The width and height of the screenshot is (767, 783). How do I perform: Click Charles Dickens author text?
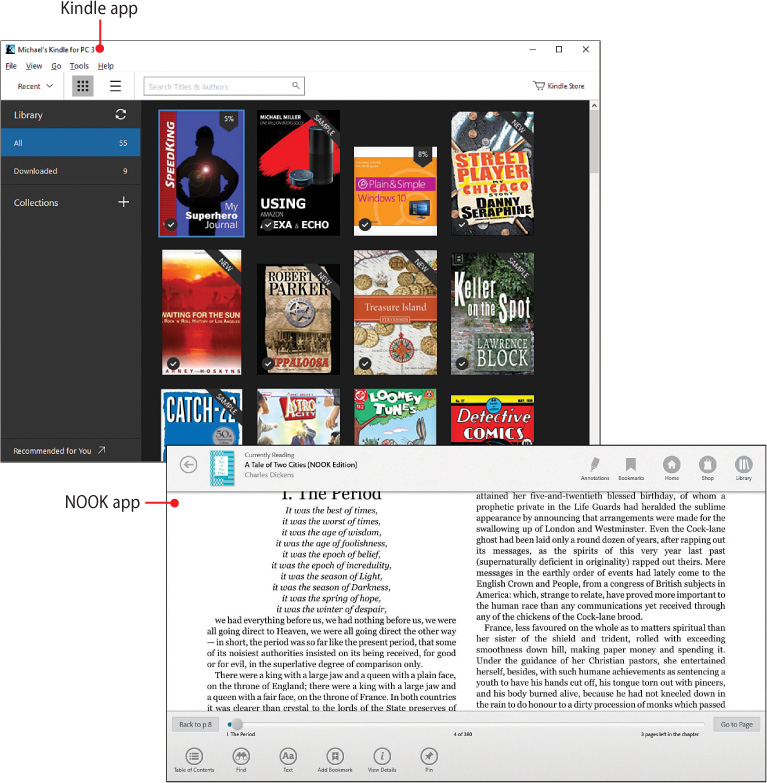pyautogui.click(x=269, y=475)
